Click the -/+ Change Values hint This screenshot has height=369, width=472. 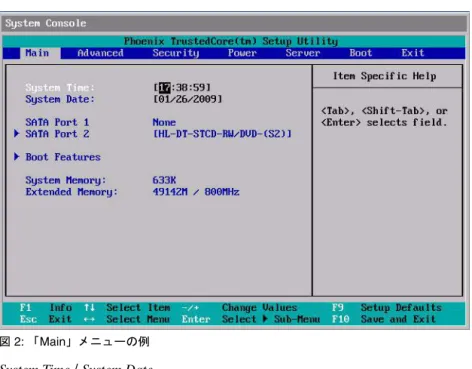(239, 307)
